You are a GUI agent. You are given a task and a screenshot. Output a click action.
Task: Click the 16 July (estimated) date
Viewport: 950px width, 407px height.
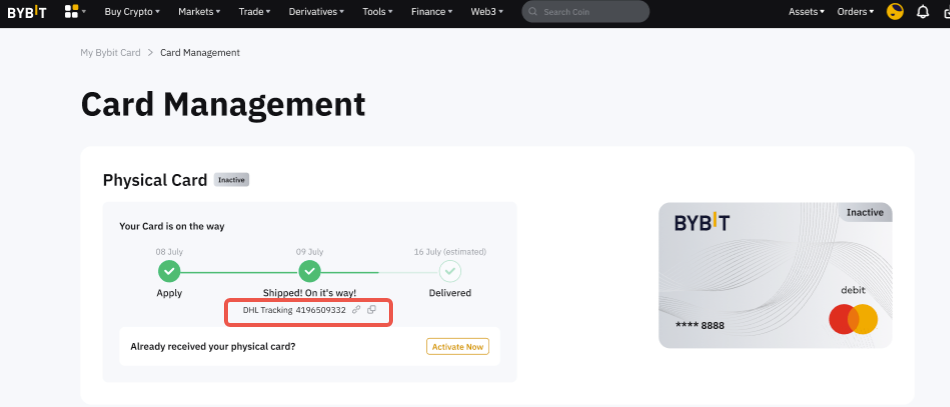(x=450, y=251)
